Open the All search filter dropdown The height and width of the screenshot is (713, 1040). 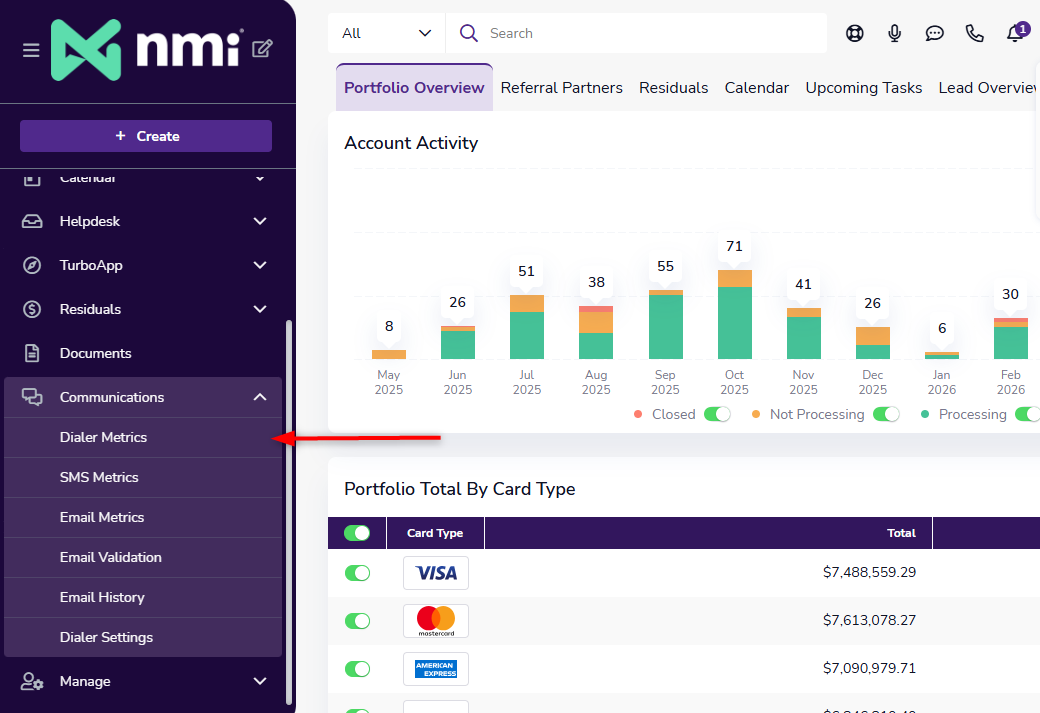(x=386, y=33)
